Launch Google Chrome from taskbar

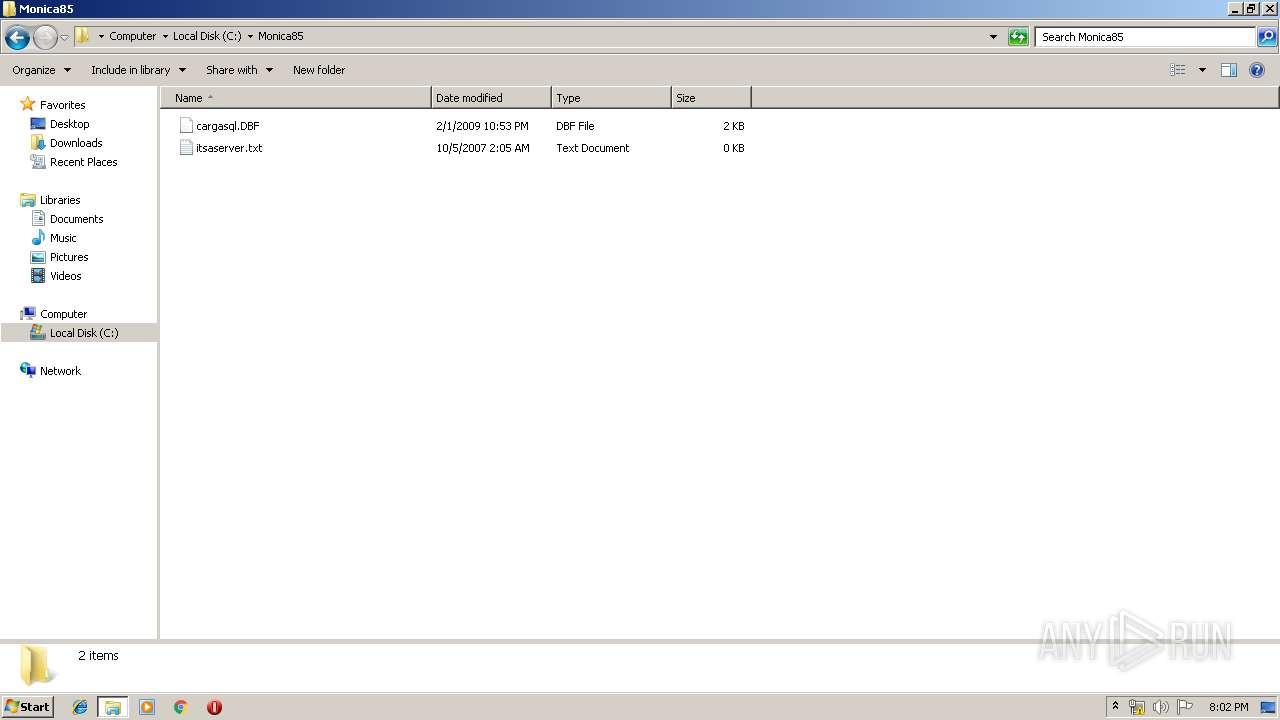coord(181,707)
